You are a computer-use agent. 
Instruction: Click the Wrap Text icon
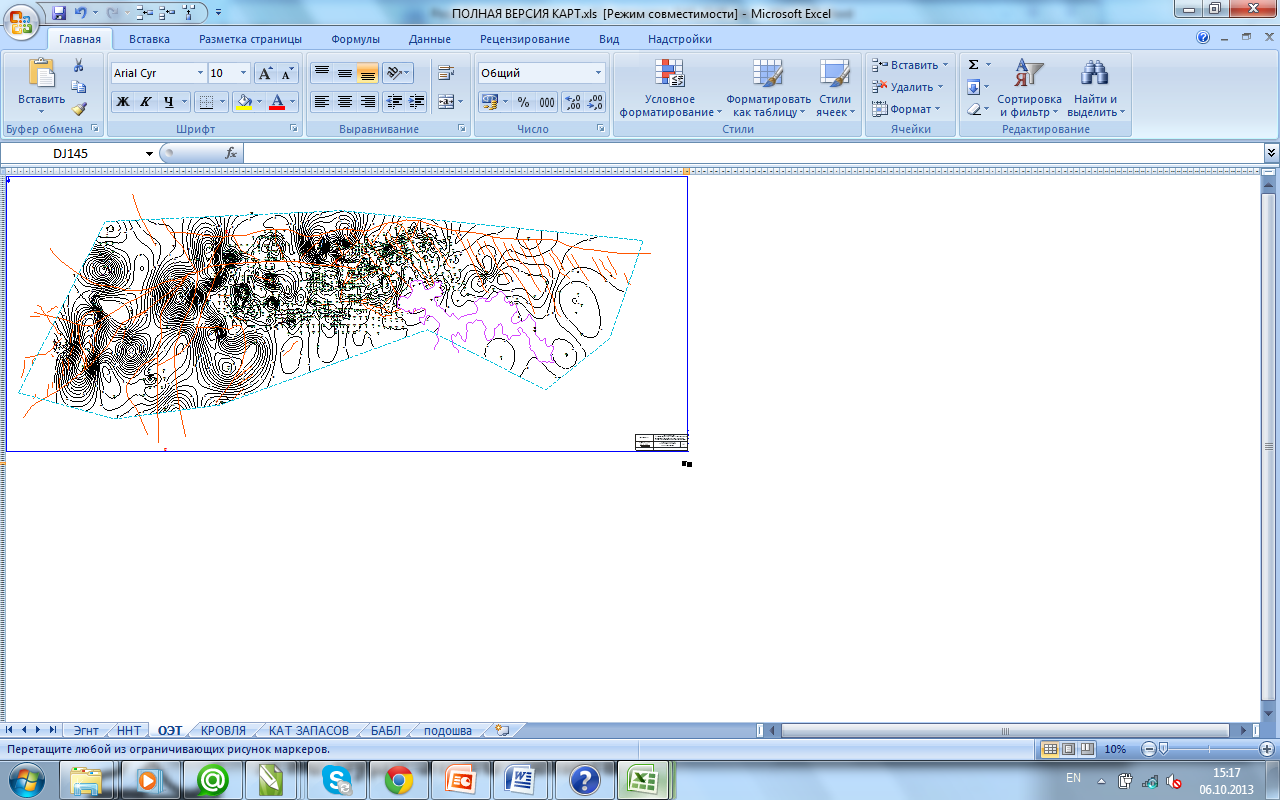point(445,73)
